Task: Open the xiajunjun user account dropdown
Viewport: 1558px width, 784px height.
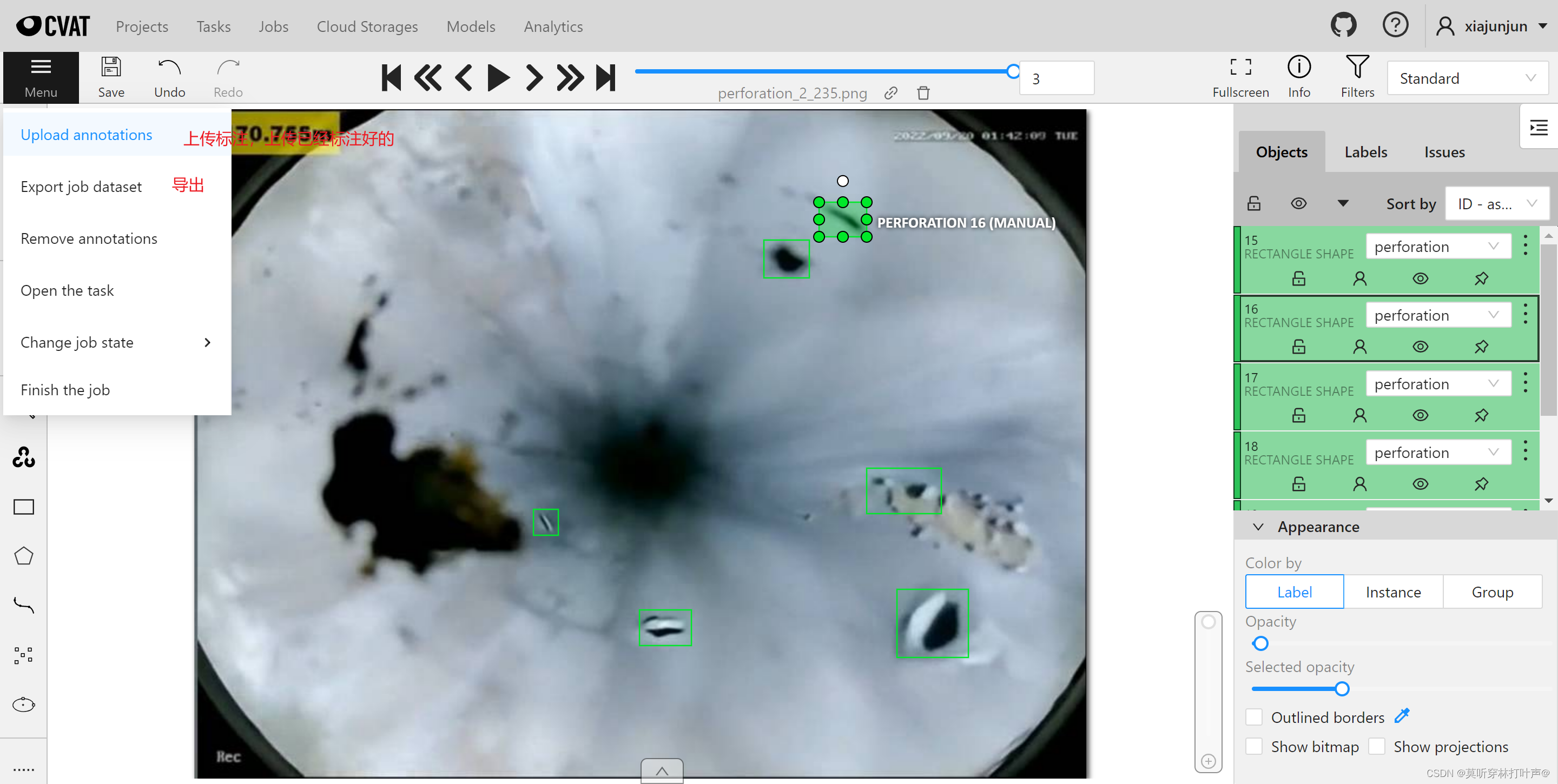Action: 1490,26
